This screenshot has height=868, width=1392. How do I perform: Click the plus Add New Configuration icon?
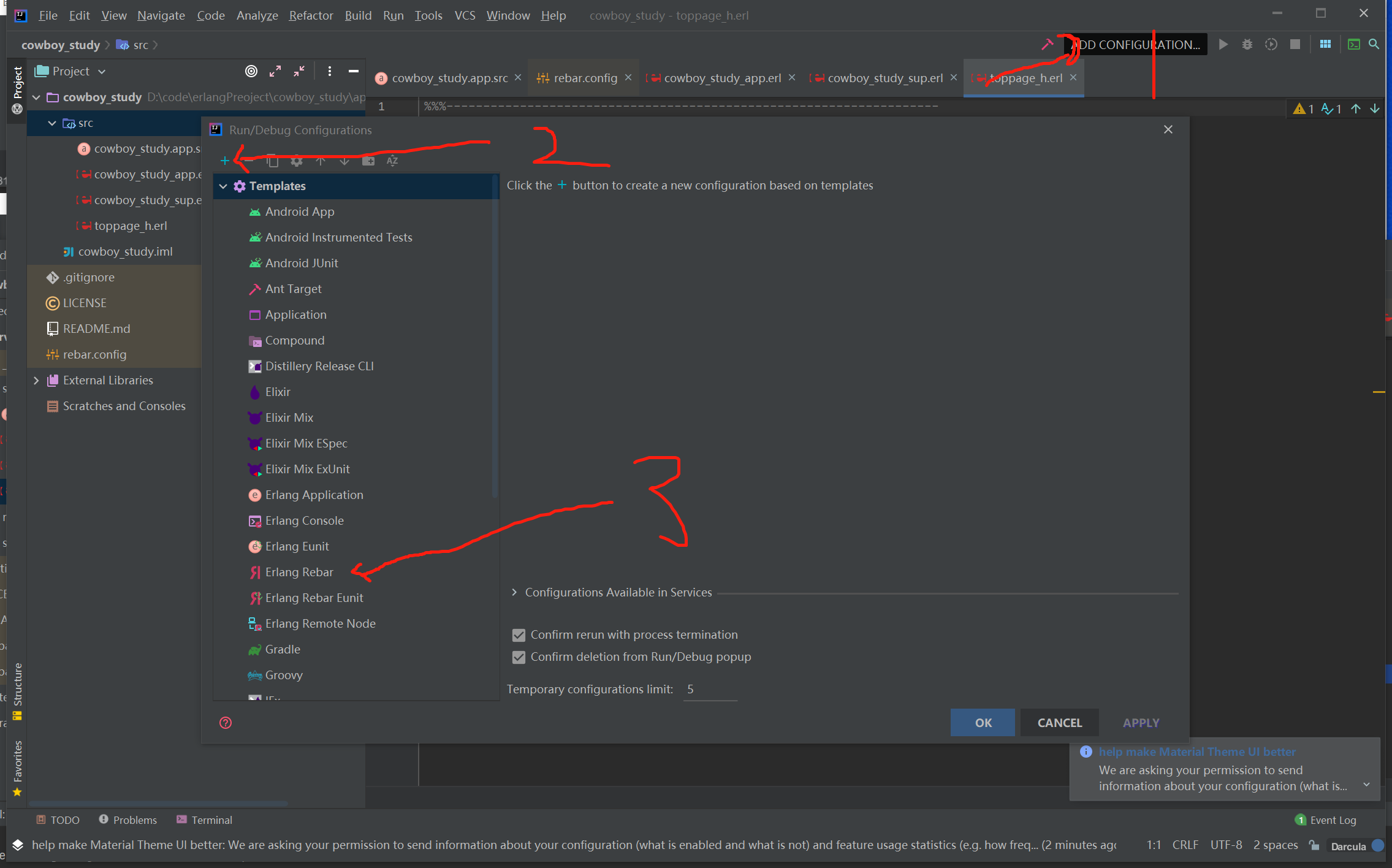pyautogui.click(x=225, y=161)
